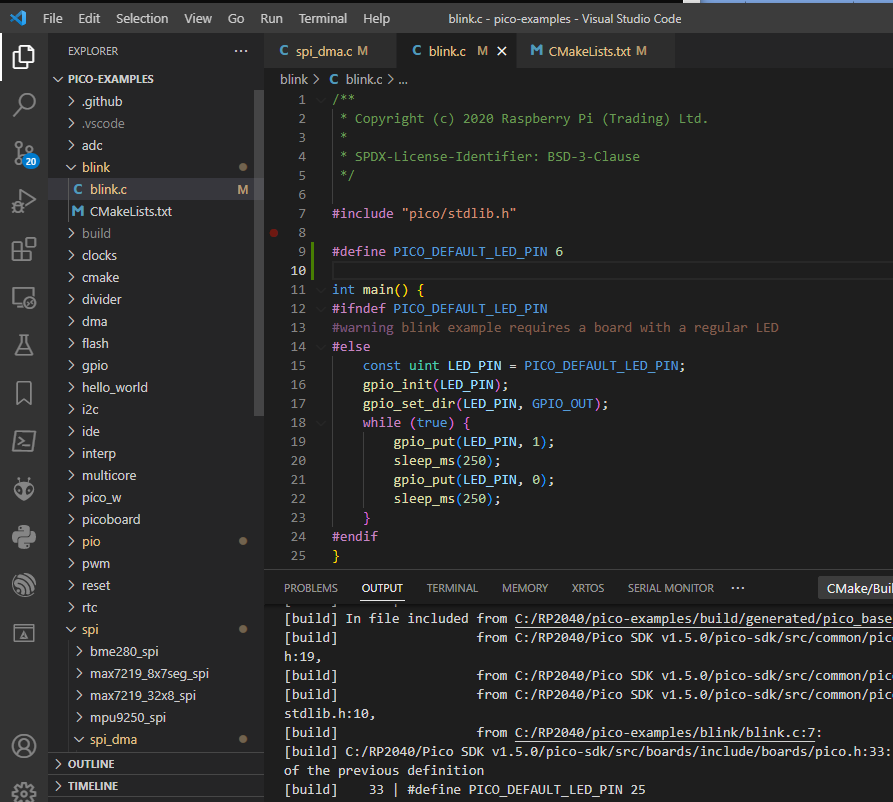
Task: Open Source Control with 20 changes badge
Action: point(23,153)
